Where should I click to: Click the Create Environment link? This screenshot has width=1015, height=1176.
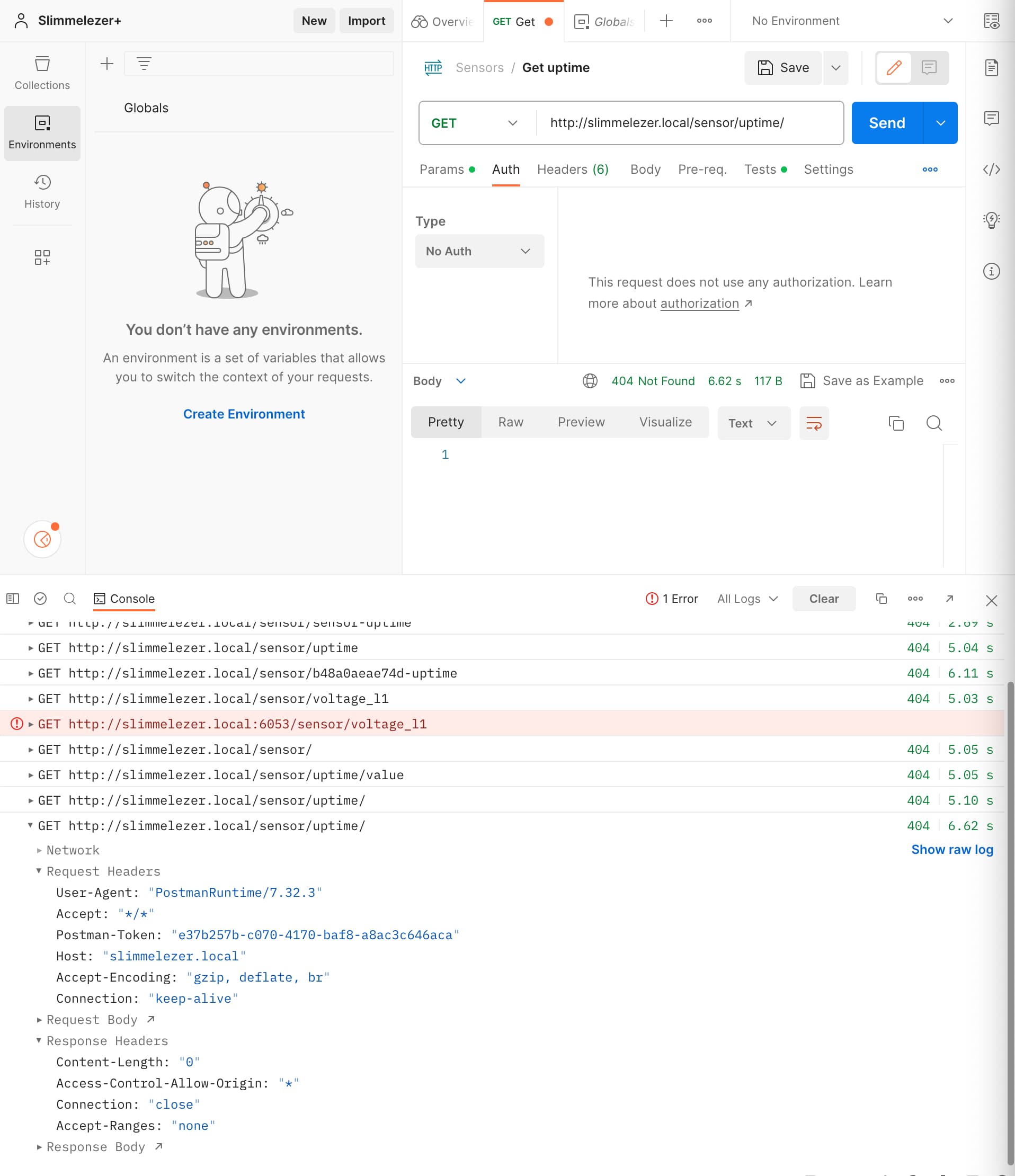244,414
